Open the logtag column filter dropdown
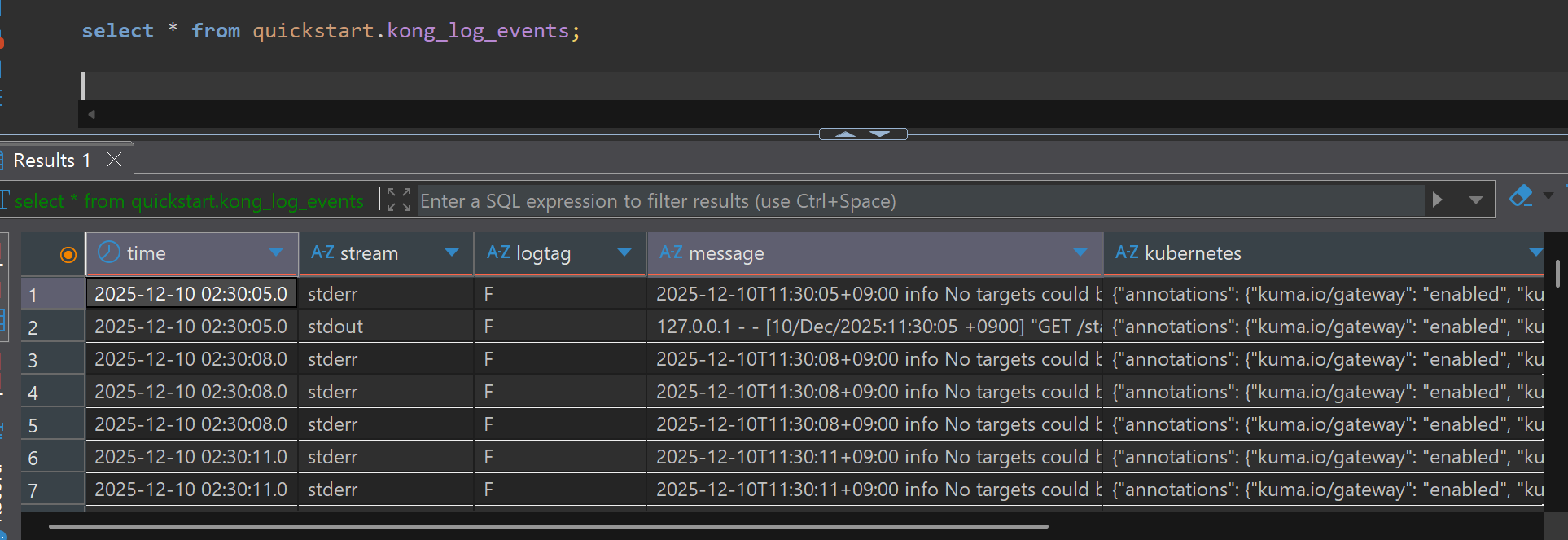The width and height of the screenshot is (1568, 540). click(624, 252)
